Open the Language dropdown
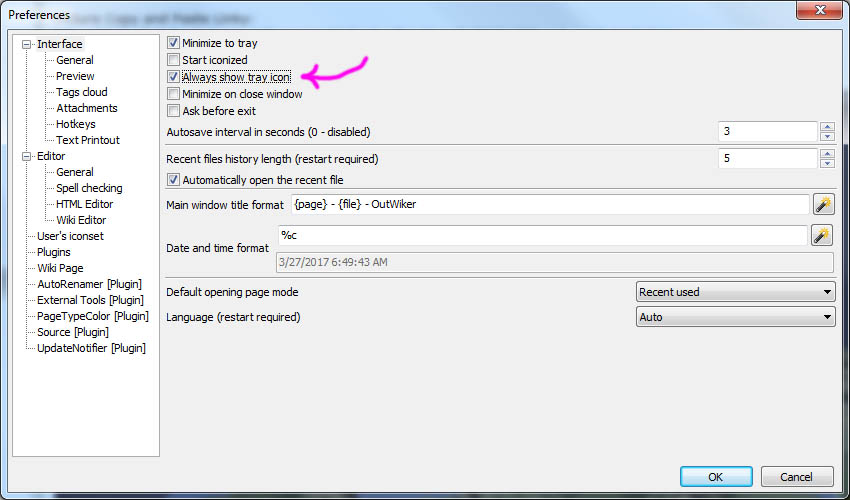This screenshot has width=850, height=500. pos(735,317)
